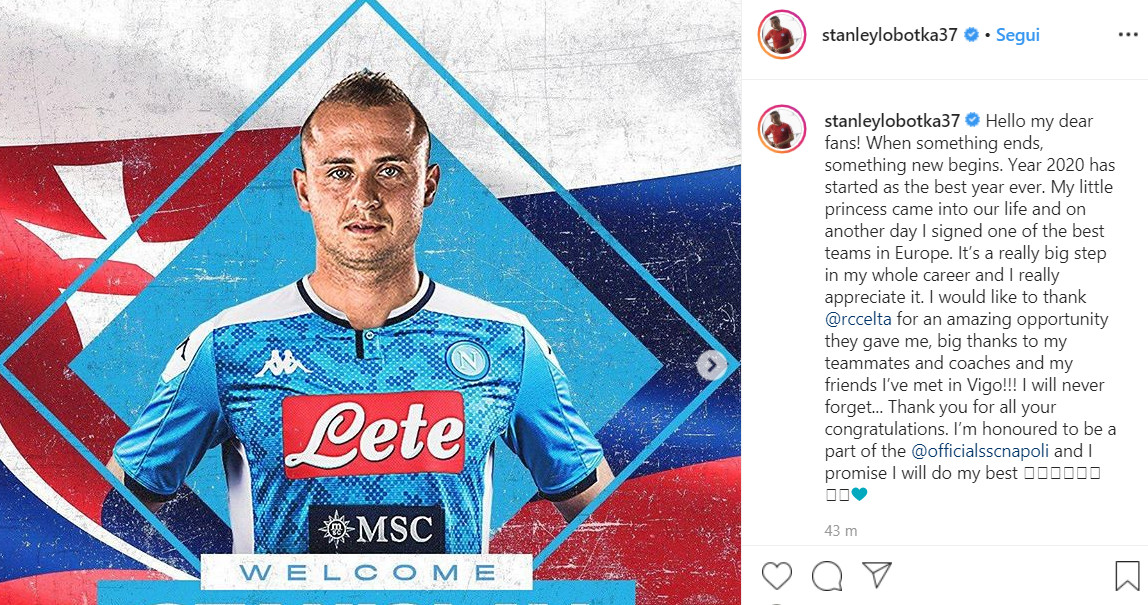Open header stanleylobotka37 profile avatar
Image resolution: width=1148 pixels, height=605 pixels.
781,34
